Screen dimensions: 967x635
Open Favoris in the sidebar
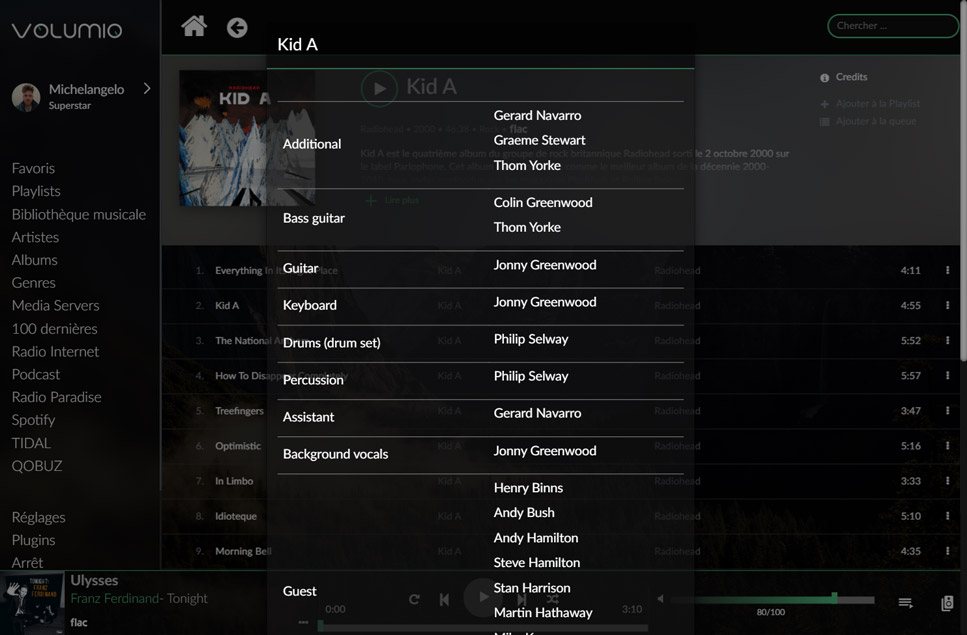click(x=33, y=168)
